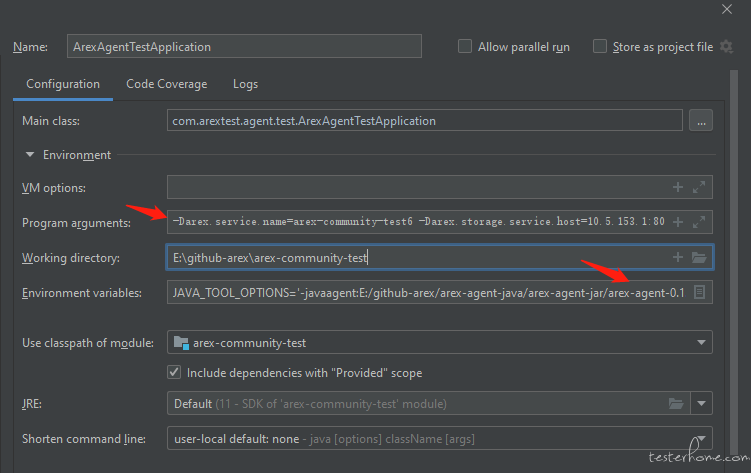Expand the Program arguments field
The image size is (751, 473).
point(699,222)
